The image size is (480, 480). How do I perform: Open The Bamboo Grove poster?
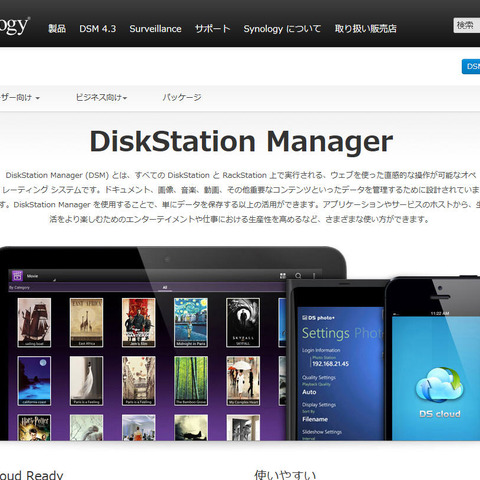191,381
